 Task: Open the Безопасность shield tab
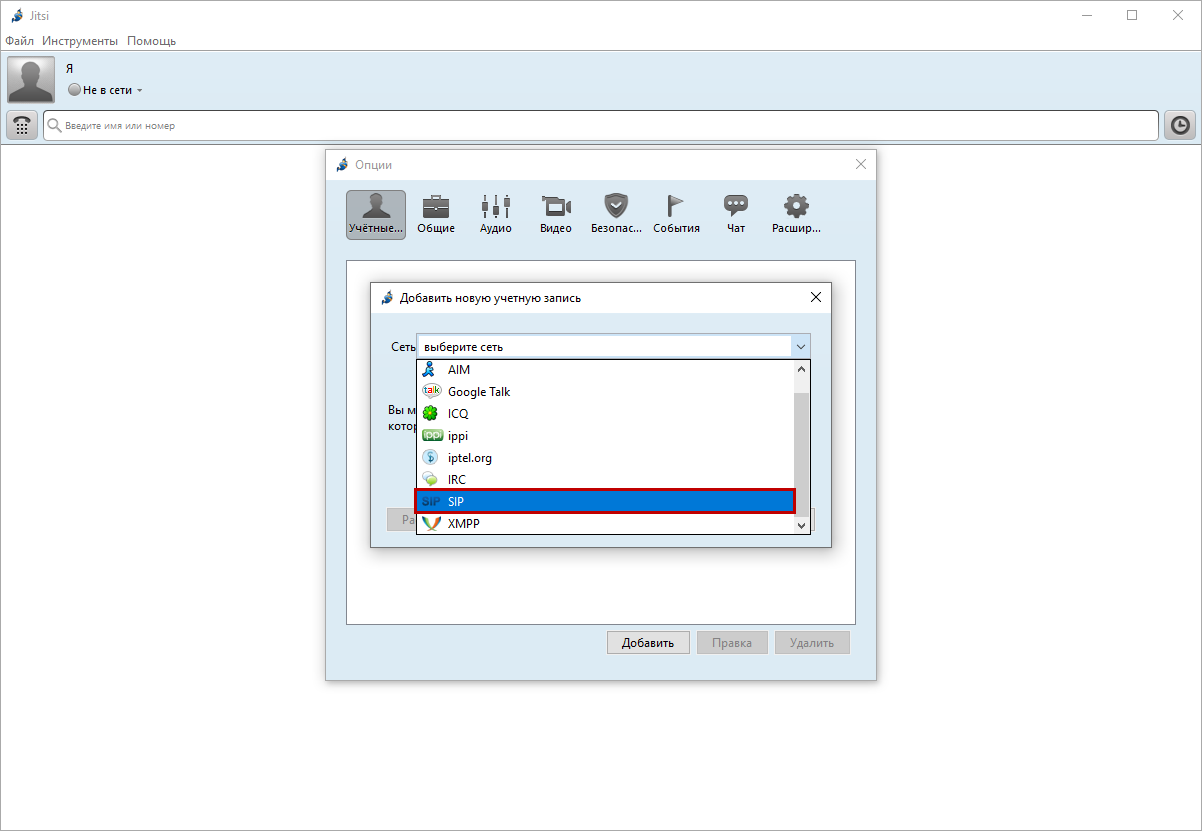(616, 215)
